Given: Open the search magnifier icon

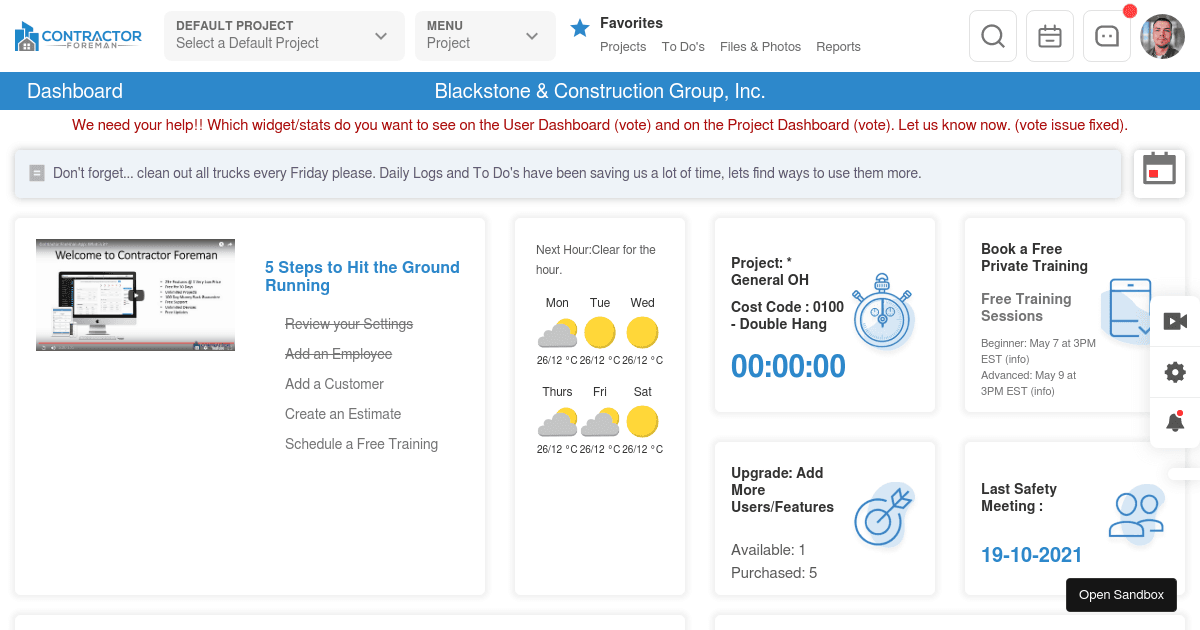Looking at the screenshot, I should (x=993, y=36).
